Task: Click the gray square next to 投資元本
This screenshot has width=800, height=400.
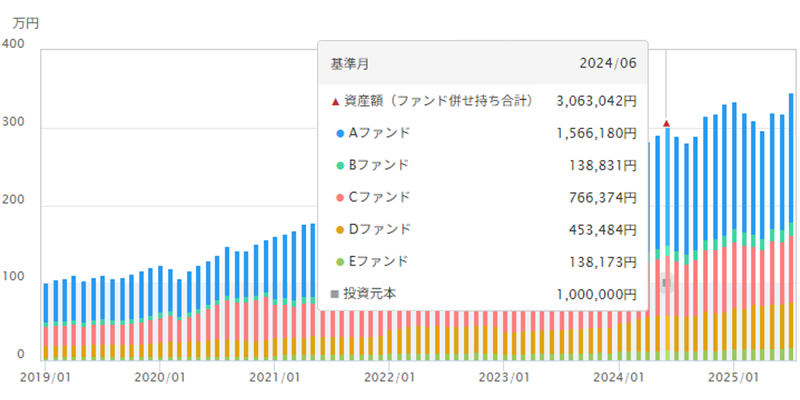Action: [x=335, y=294]
